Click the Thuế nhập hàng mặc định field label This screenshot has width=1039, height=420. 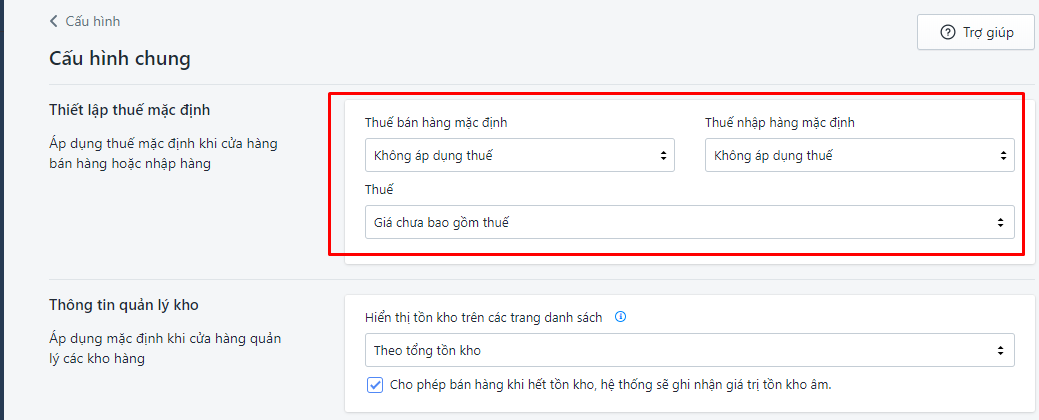pyautogui.click(x=780, y=123)
